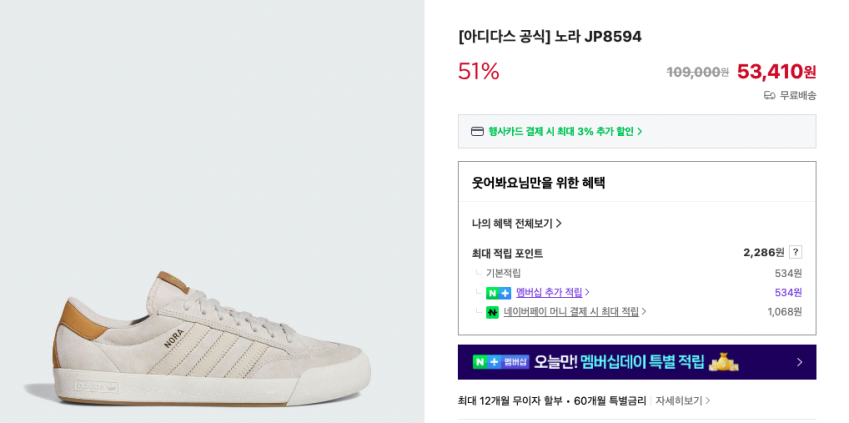Click the N+ 멤버십 logo on the purple banner
The width and height of the screenshot is (849, 423).
tap(501, 362)
